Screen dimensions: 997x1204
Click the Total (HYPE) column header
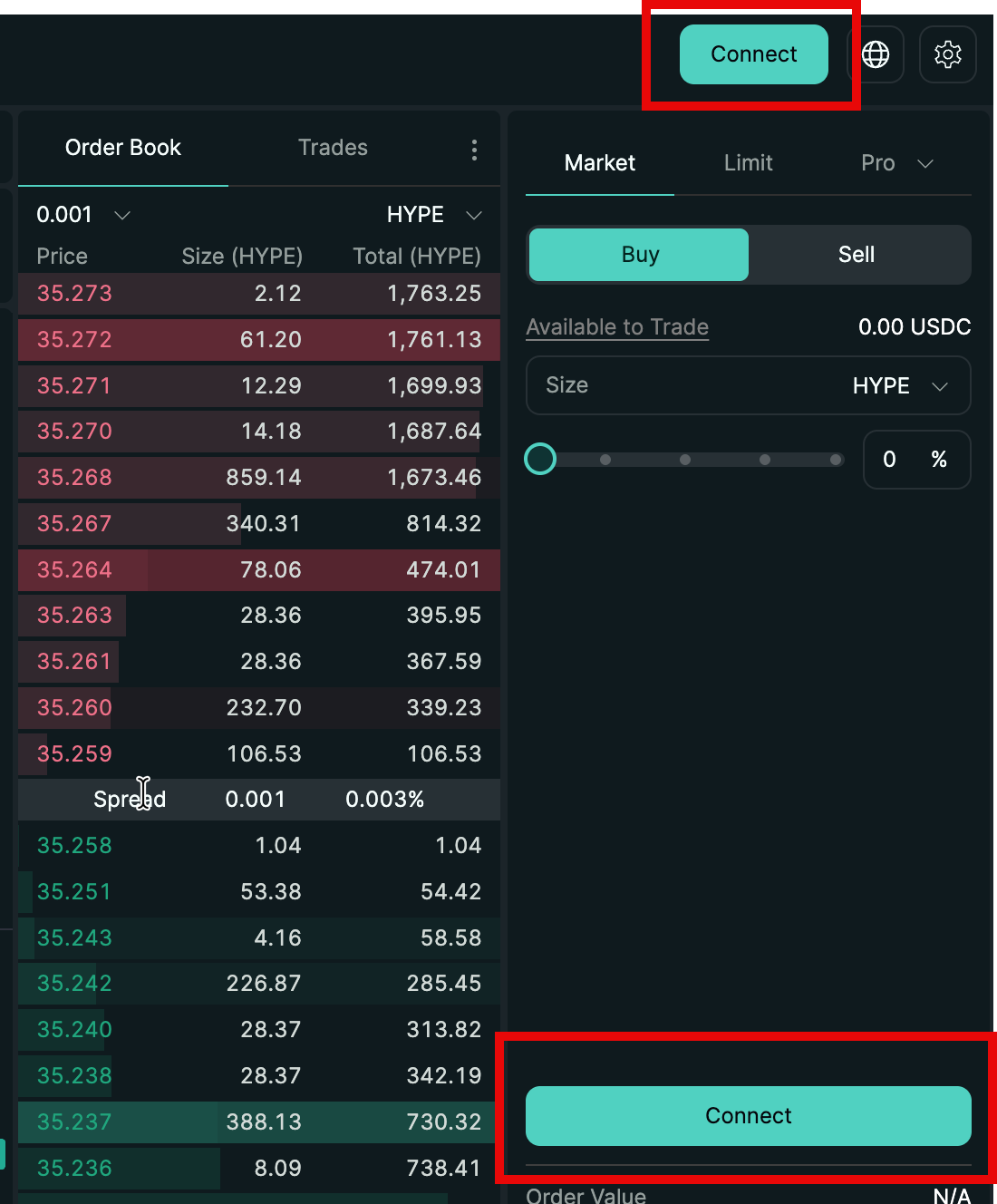click(x=417, y=257)
